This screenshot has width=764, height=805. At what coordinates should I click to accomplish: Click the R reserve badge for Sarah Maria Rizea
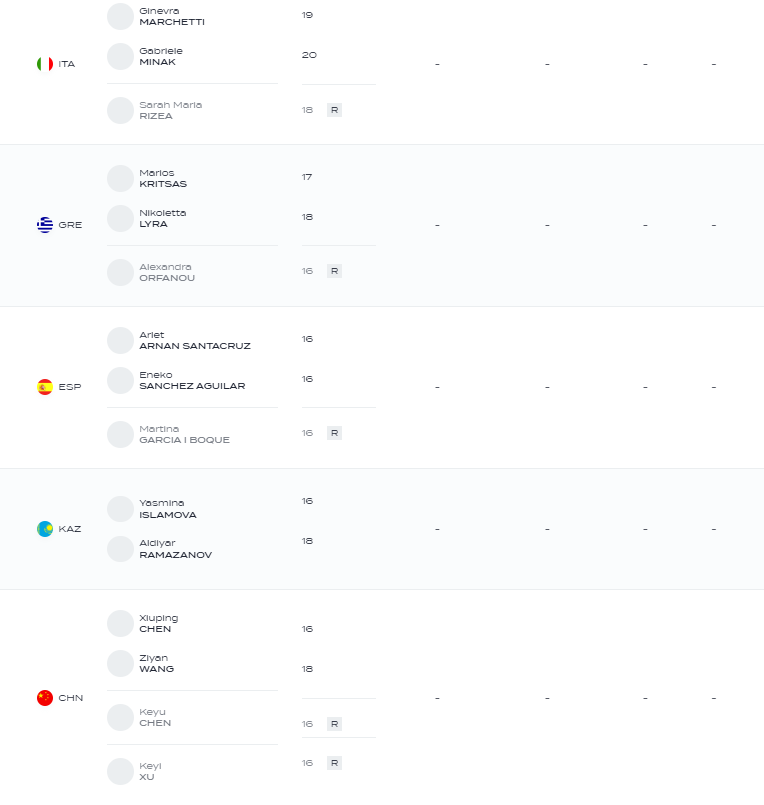point(334,110)
